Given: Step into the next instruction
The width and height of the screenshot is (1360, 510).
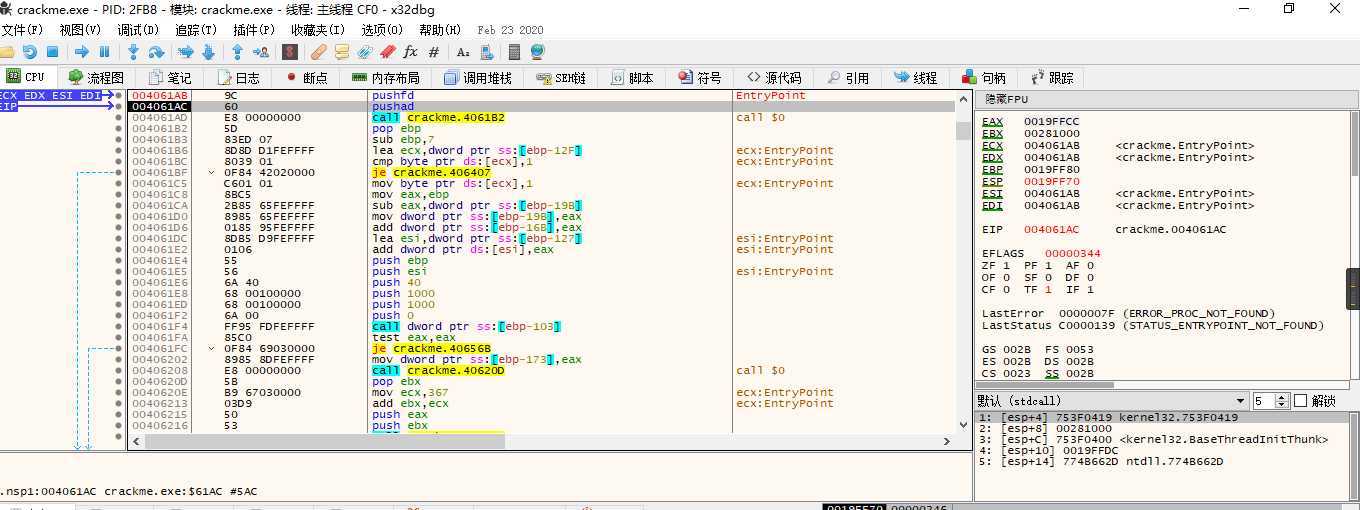Looking at the screenshot, I should click(133, 52).
